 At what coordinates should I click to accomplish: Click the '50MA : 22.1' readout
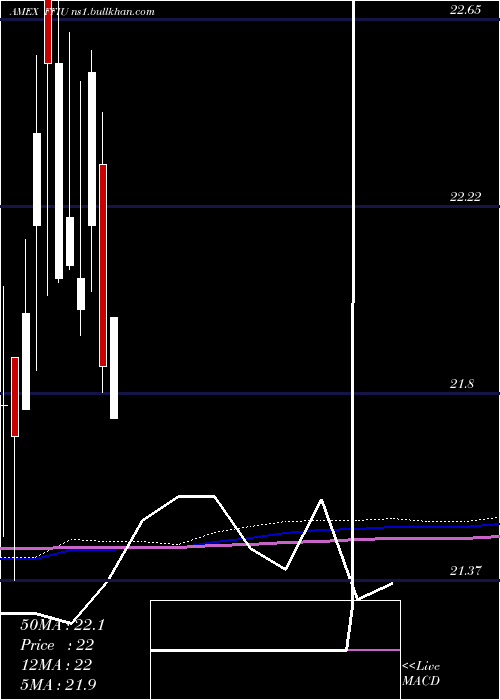tap(62, 625)
